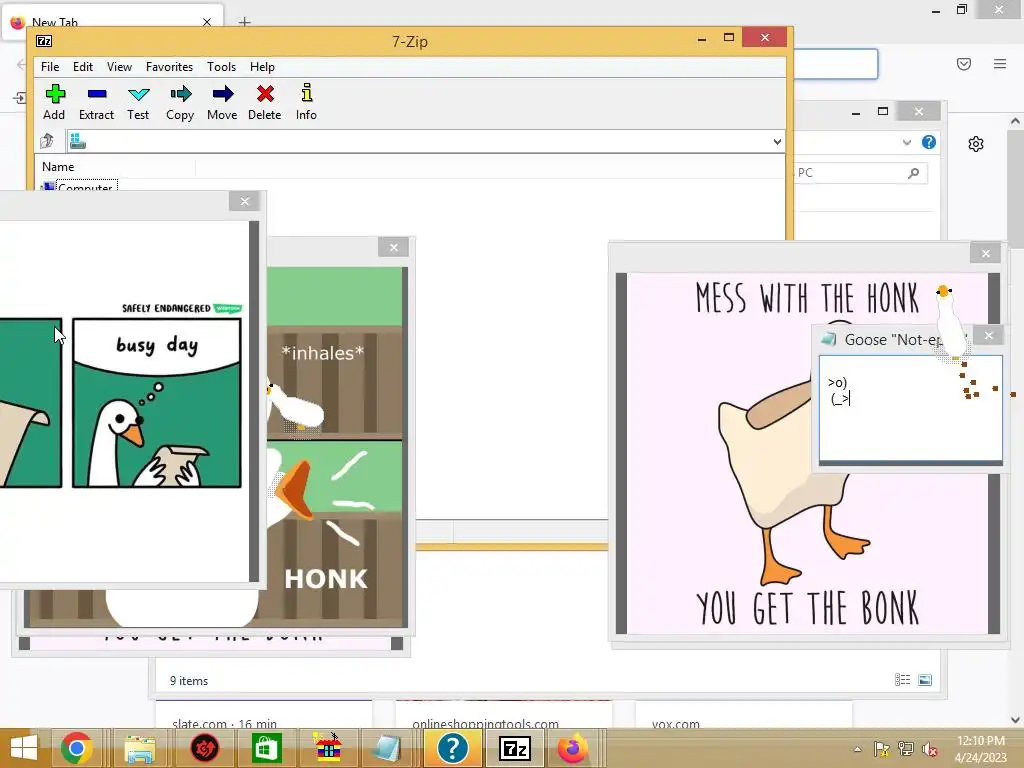
Task: Open the Firefox new tab settings gear
Action: 976,144
